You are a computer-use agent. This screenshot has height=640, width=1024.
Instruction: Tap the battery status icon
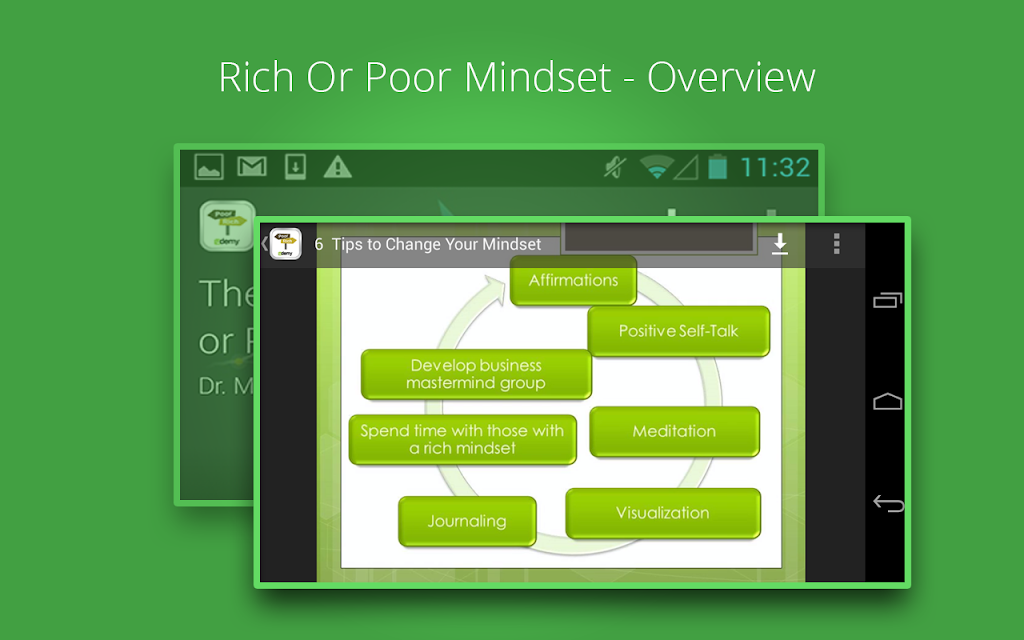point(718,167)
